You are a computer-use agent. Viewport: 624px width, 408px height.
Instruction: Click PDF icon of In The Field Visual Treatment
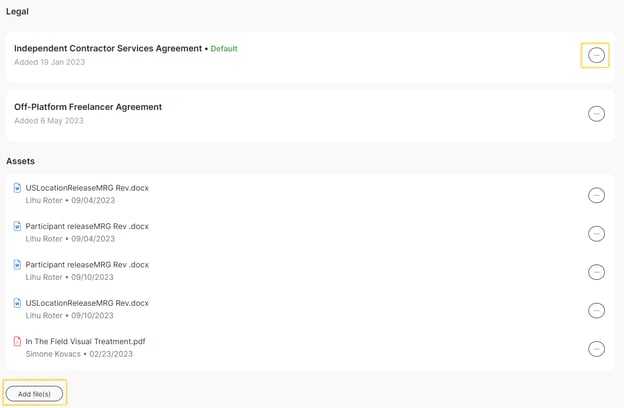pos(17,341)
